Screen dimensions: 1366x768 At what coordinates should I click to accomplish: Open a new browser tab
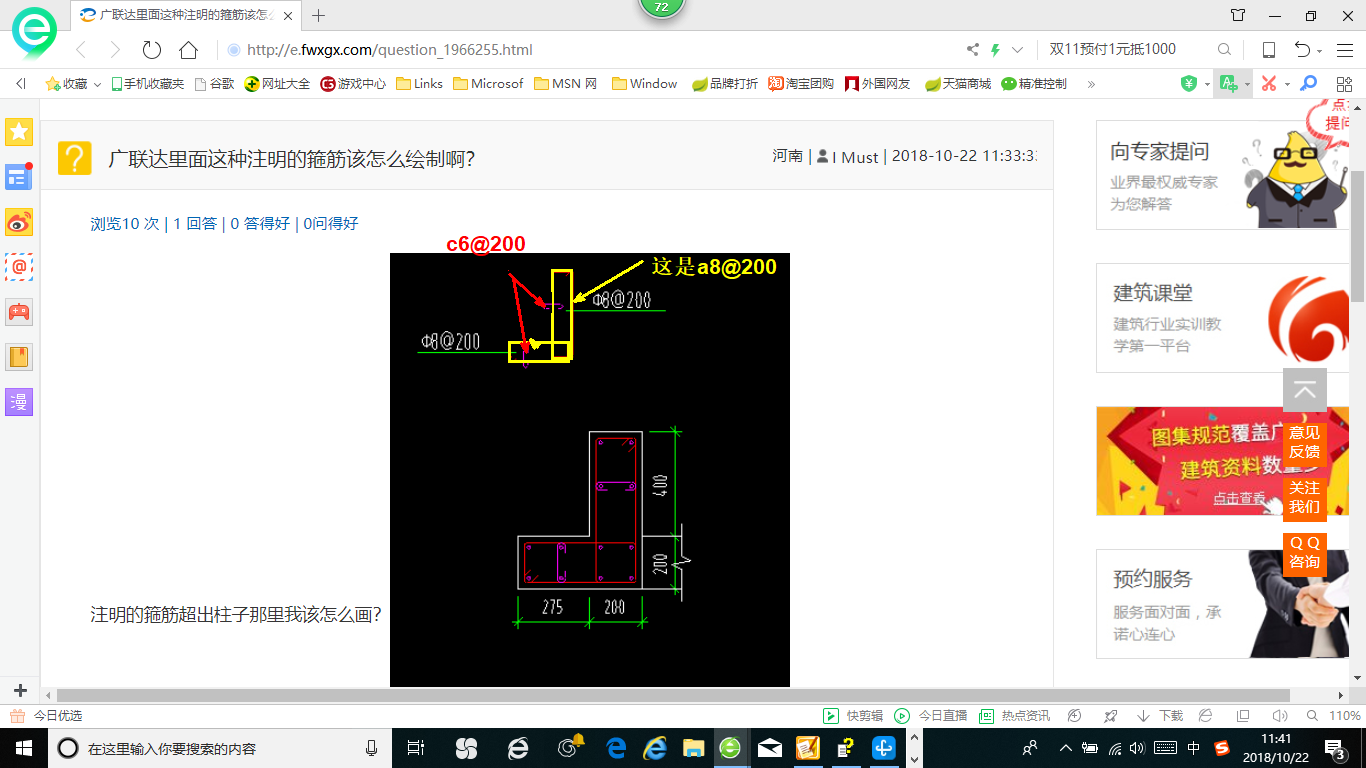(x=319, y=15)
